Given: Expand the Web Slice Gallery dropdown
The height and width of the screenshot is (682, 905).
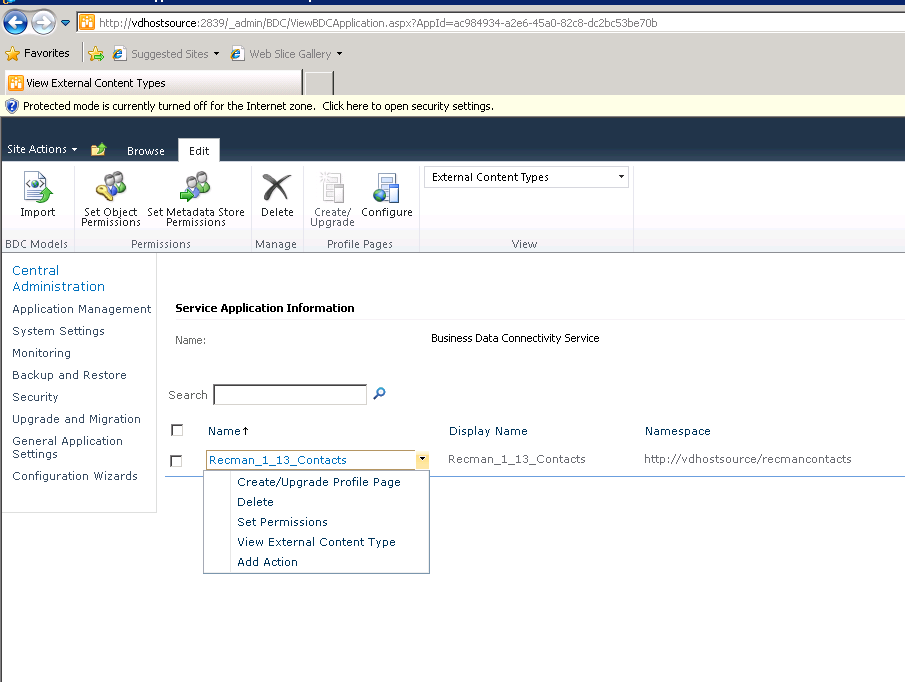Looking at the screenshot, I should (339, 54).
